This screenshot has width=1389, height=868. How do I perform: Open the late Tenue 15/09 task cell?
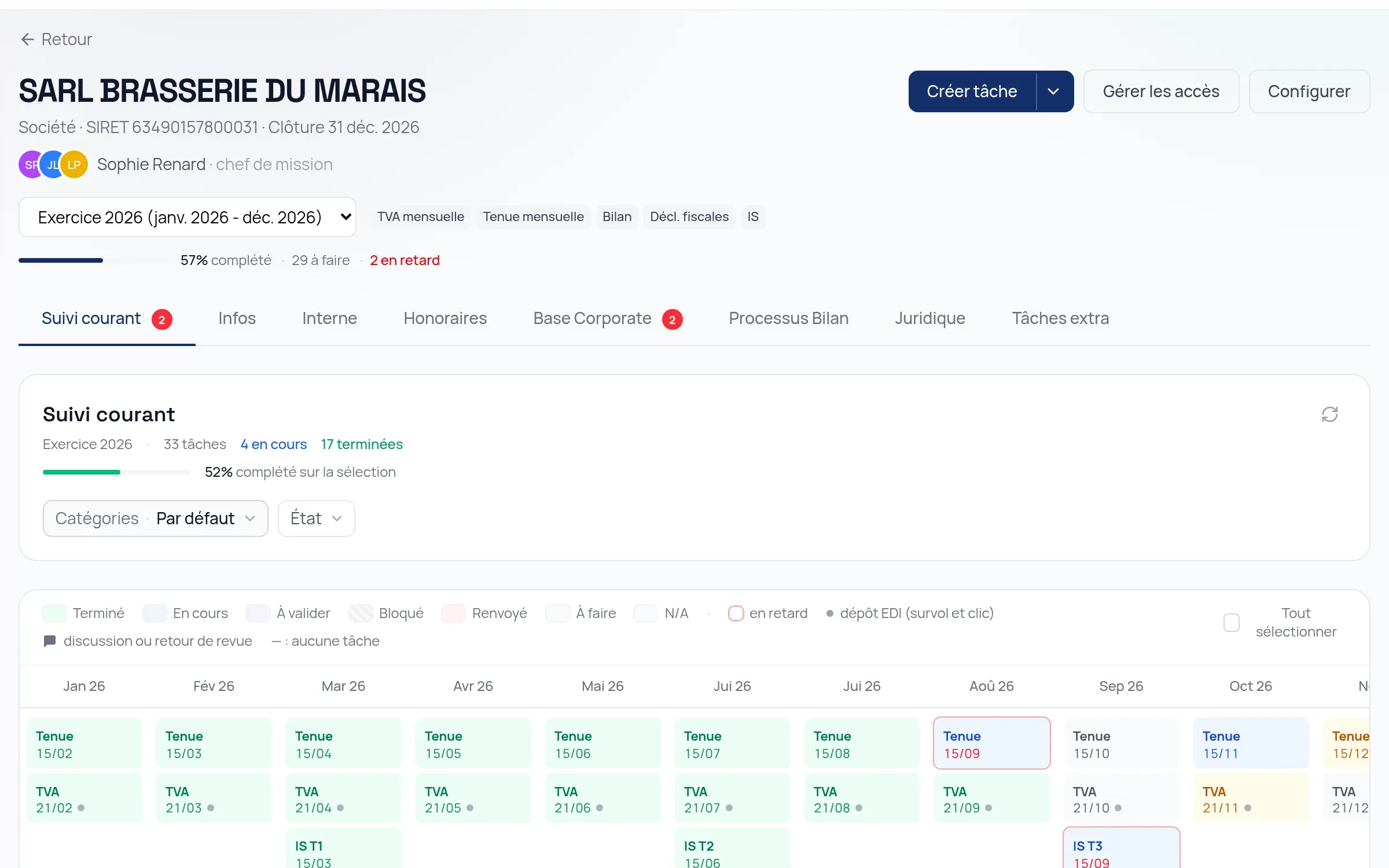[992, 744]
